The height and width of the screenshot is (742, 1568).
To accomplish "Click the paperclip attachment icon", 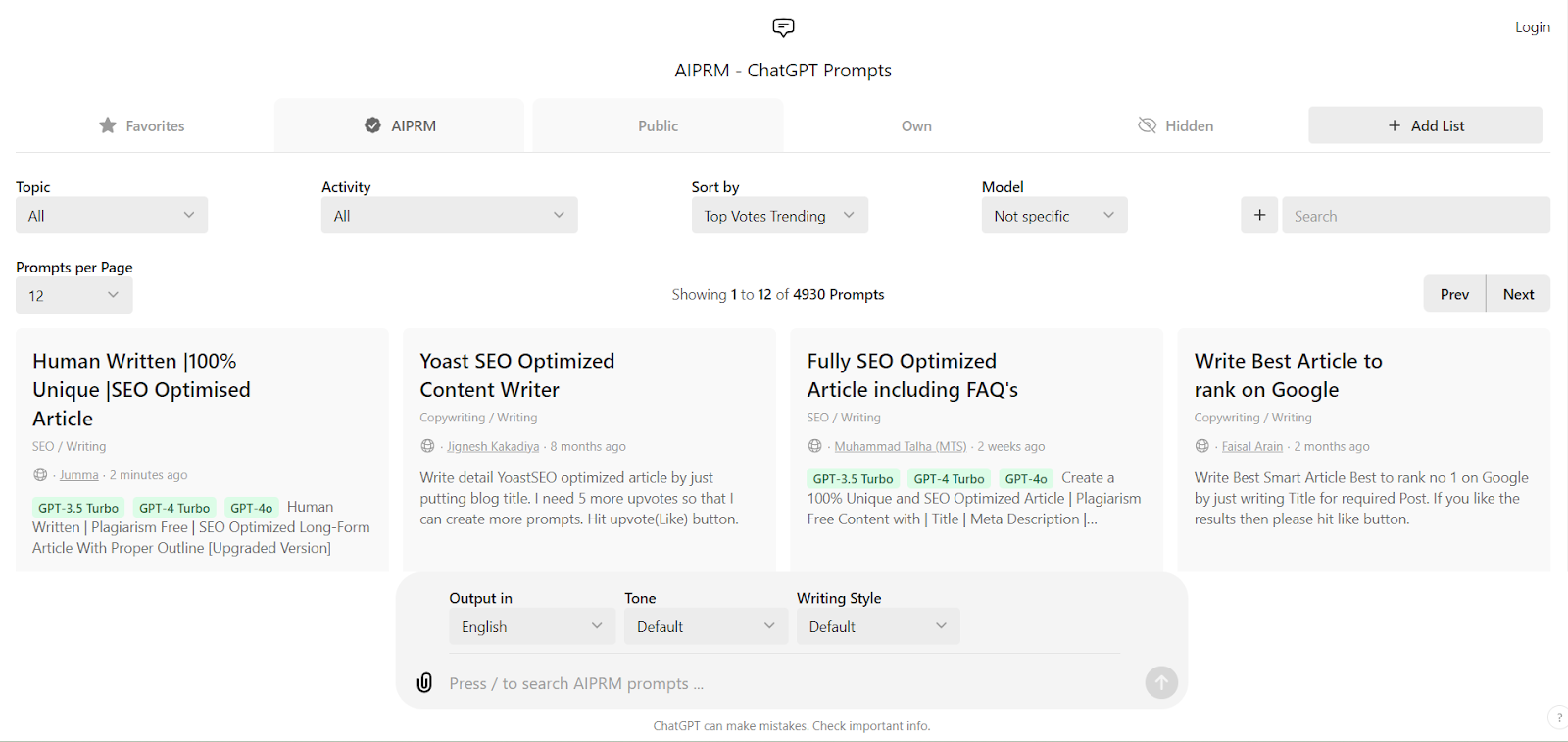I will (424, 682).
